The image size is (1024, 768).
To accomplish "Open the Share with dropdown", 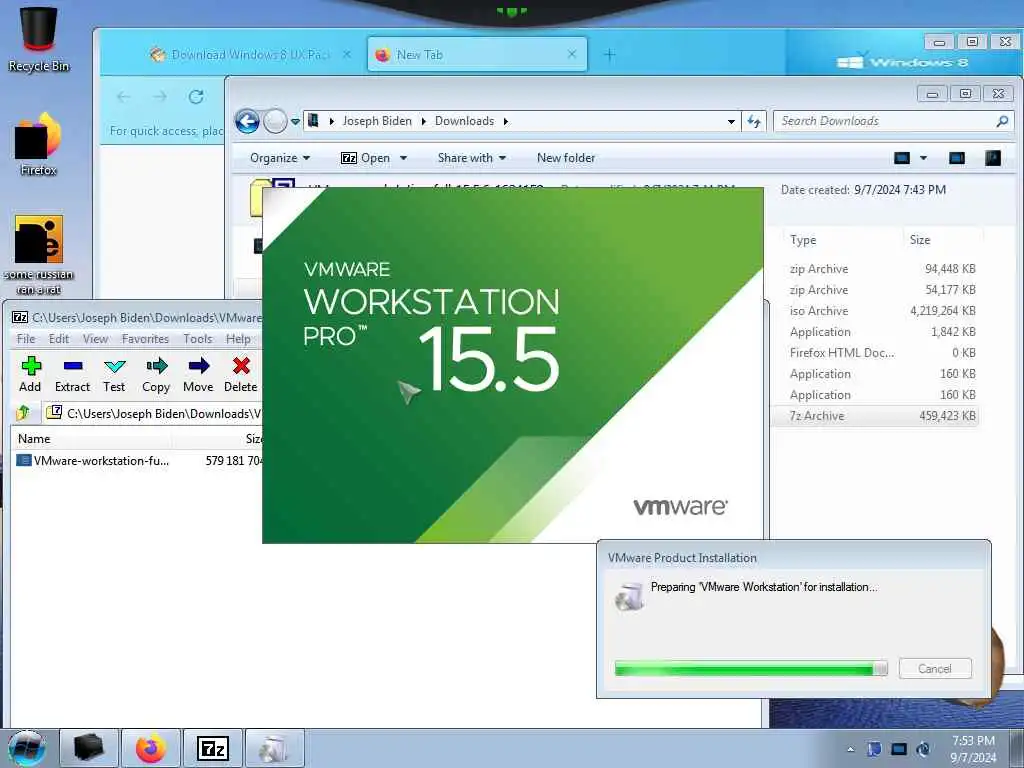I will [472, 158].
